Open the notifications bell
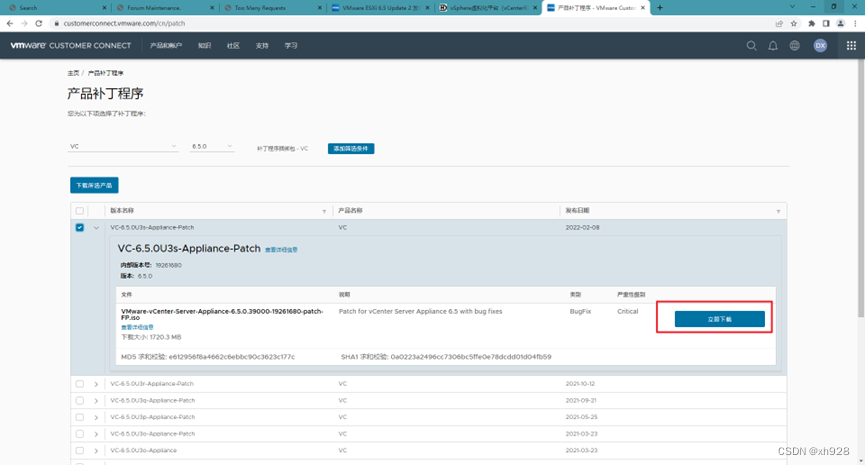This screenshot has height=465, width=865. pyautogui.click(x=773, y=46)
